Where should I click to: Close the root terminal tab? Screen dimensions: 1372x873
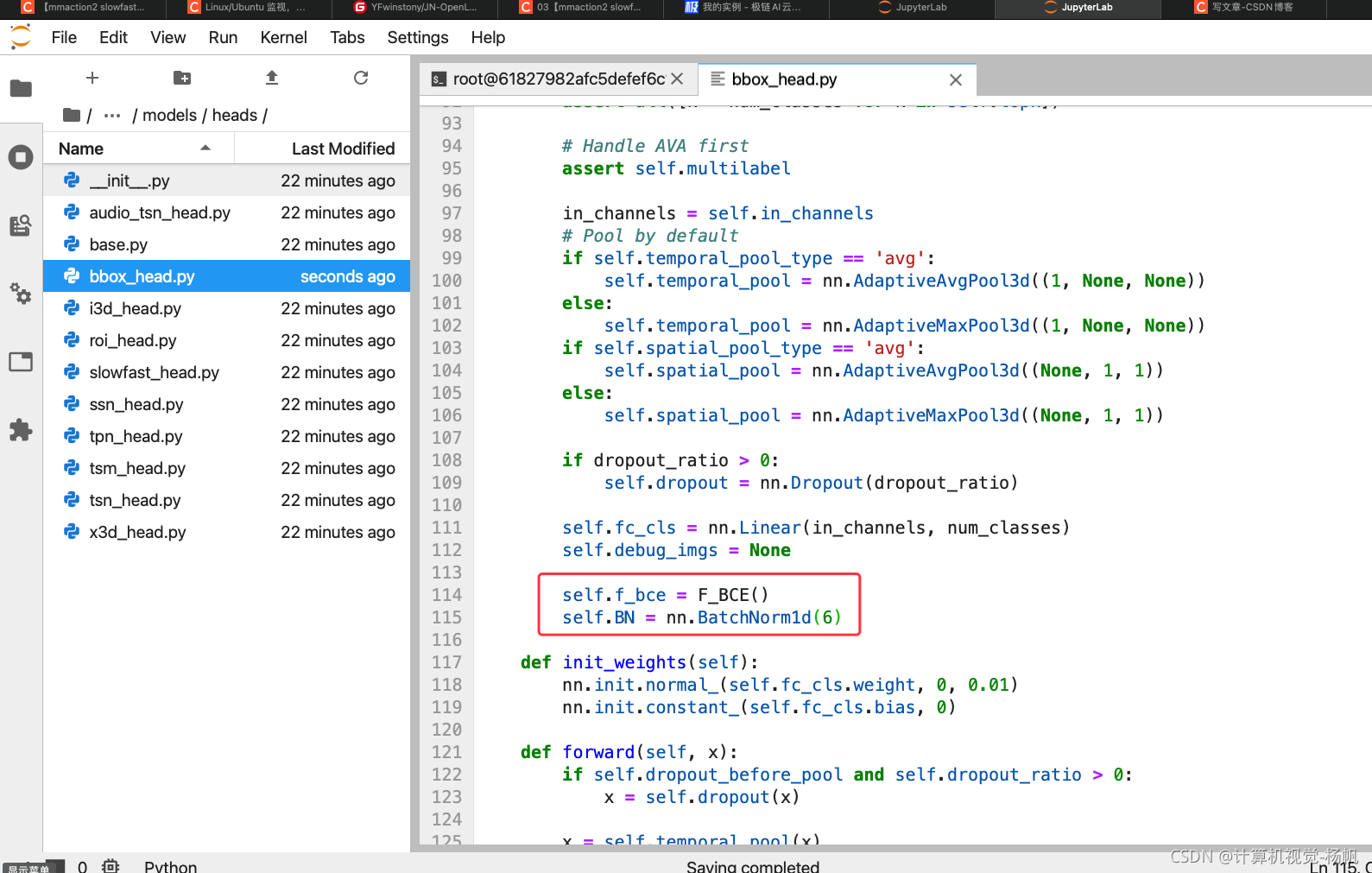click(x=677, y=79)
